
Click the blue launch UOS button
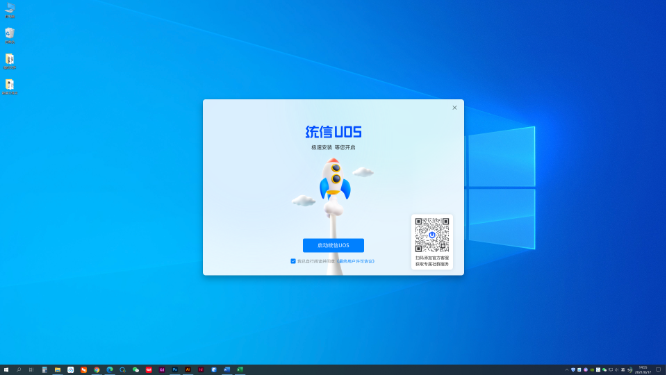[x=333, y=245]
